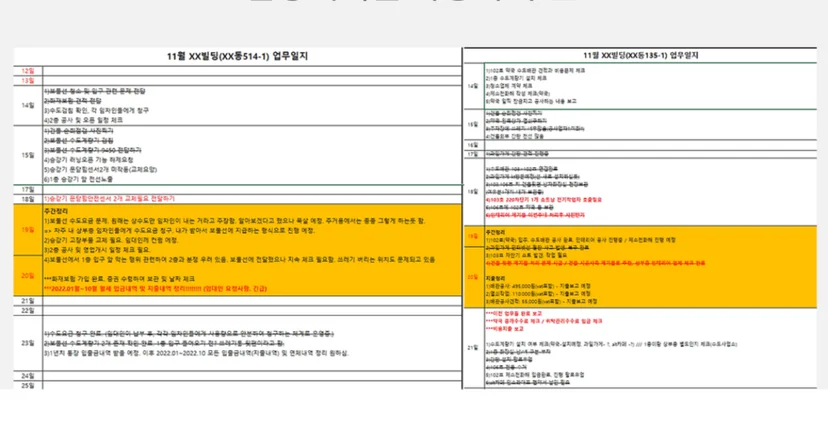Click '지출정리' heading in right sheet

pyautogui.click(x=495, y=278)
